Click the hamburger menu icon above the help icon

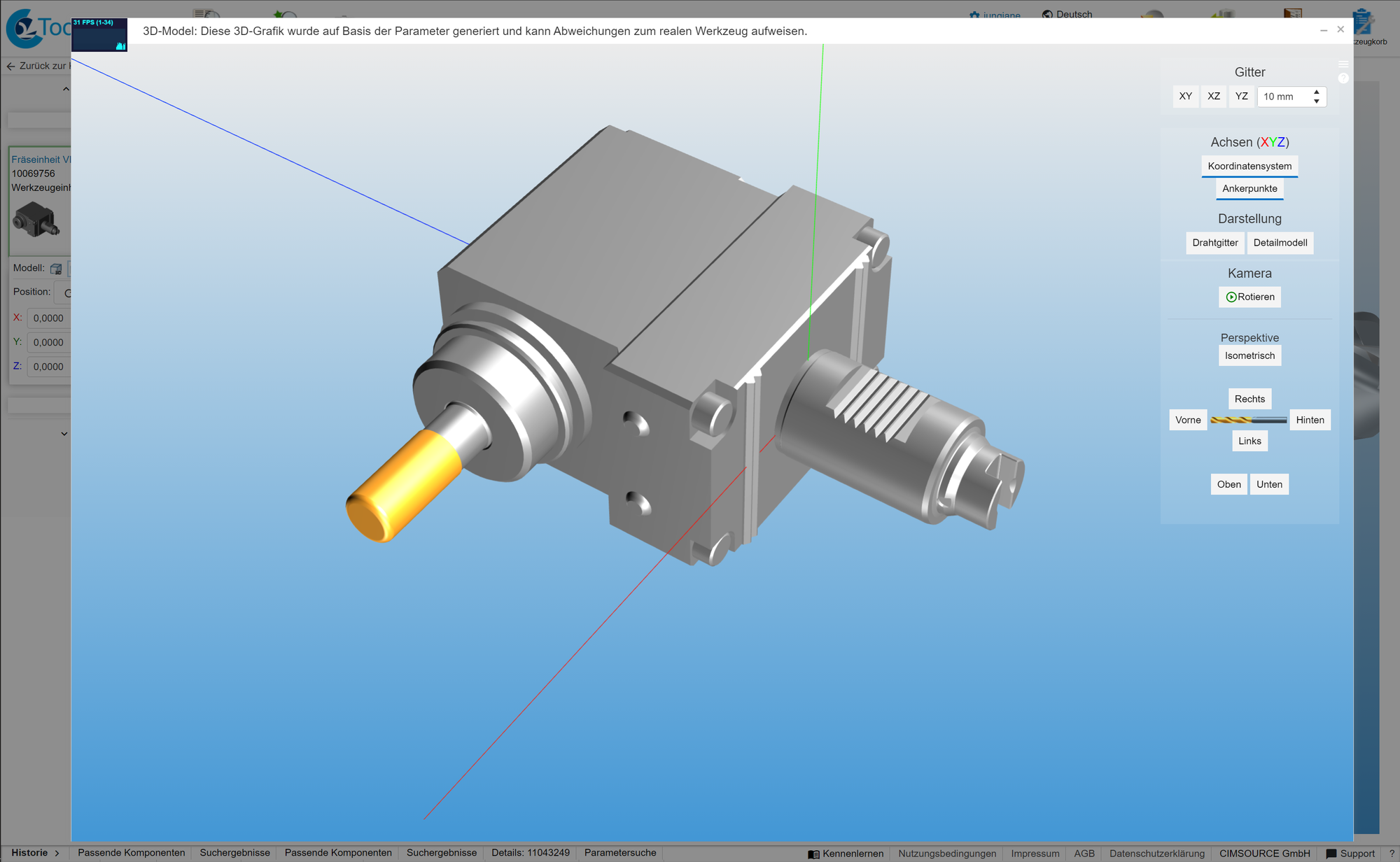pos(1343,64)
